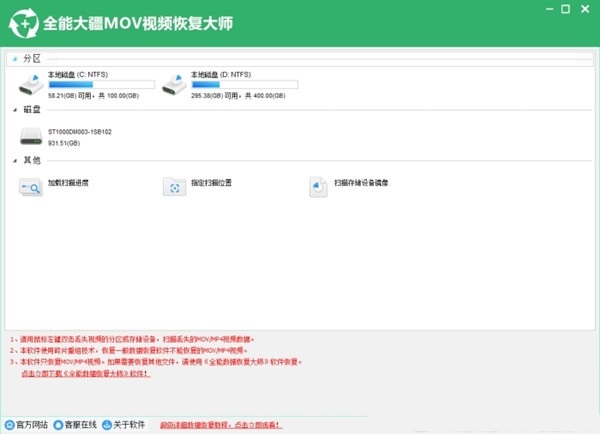Click the specify scan location folder icon

[x=174, y=186]
